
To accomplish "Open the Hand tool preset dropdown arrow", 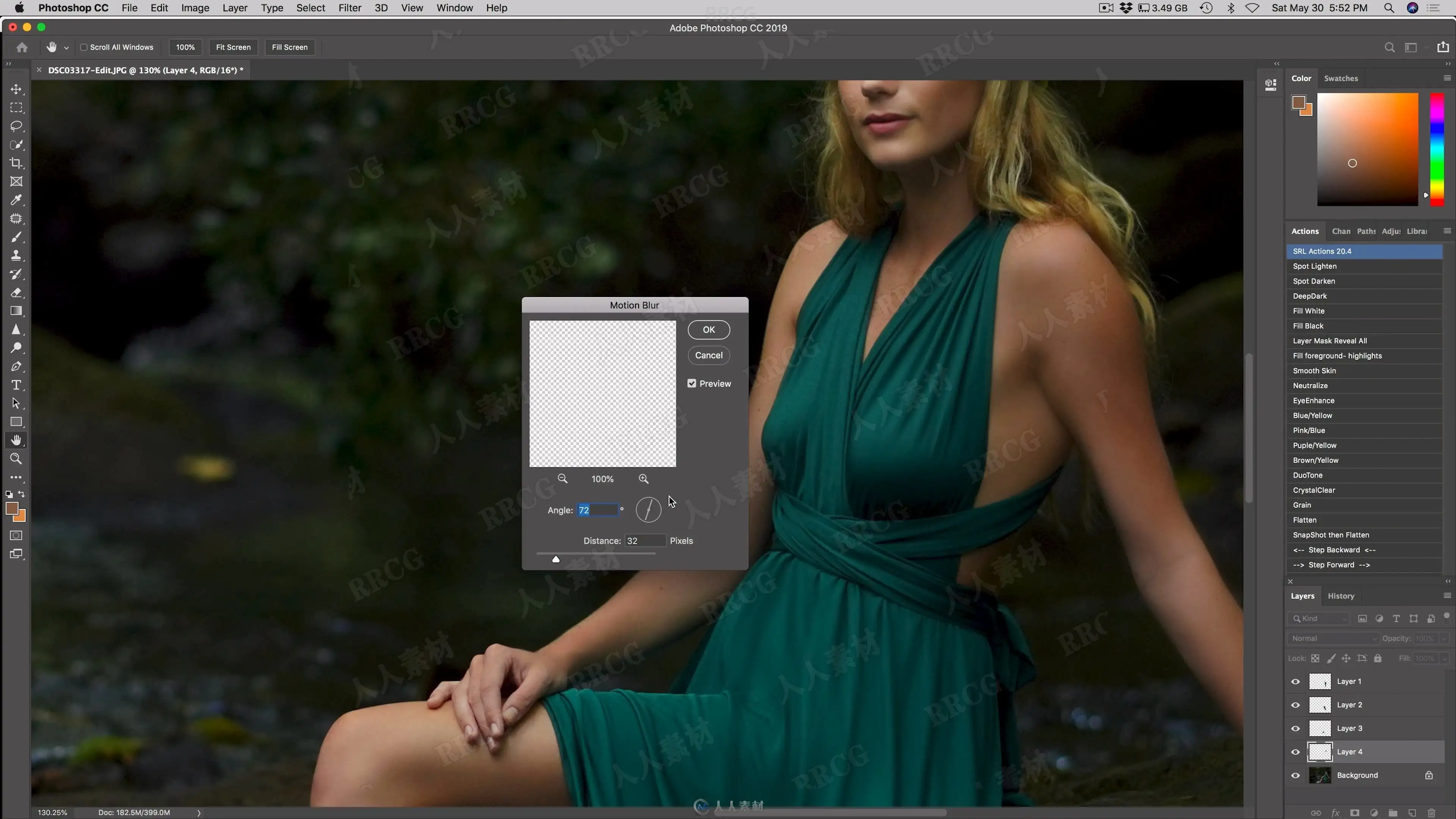I will tap(66, 48).
